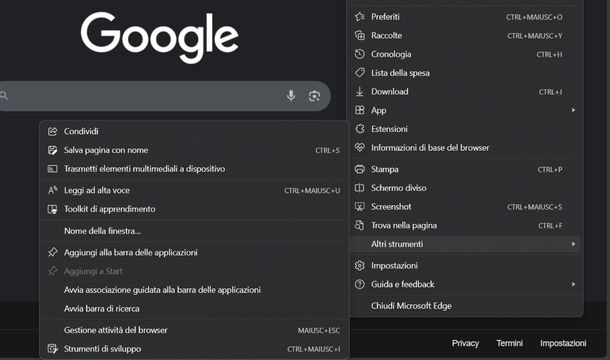Image resolution: width=610 pixels, height=360 pixels.
Task: Click the browser essentials heart icon
Action: [x=360, y=148]
